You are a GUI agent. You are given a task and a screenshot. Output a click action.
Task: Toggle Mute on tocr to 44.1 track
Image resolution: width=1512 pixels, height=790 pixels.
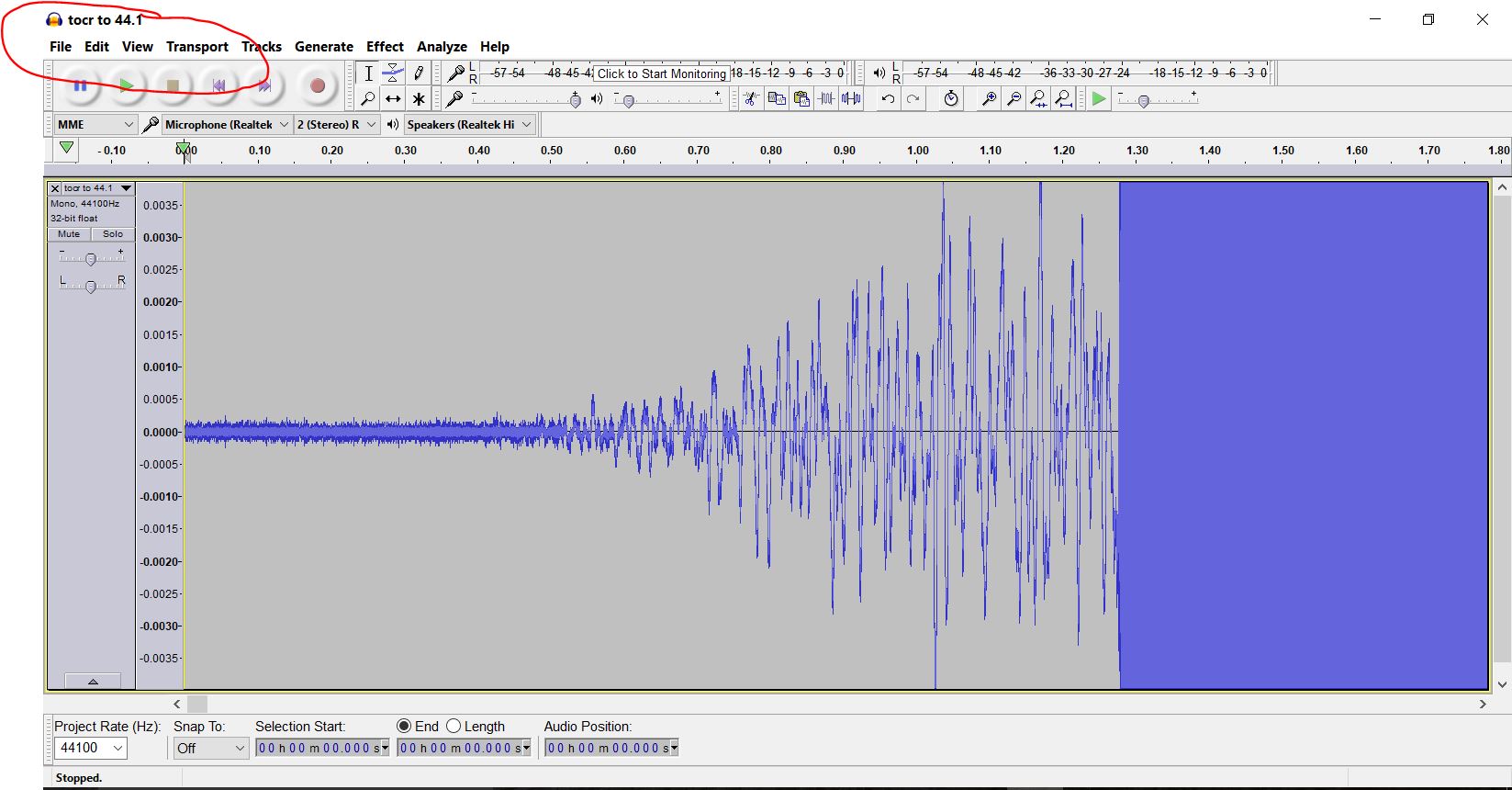(69, 234)
